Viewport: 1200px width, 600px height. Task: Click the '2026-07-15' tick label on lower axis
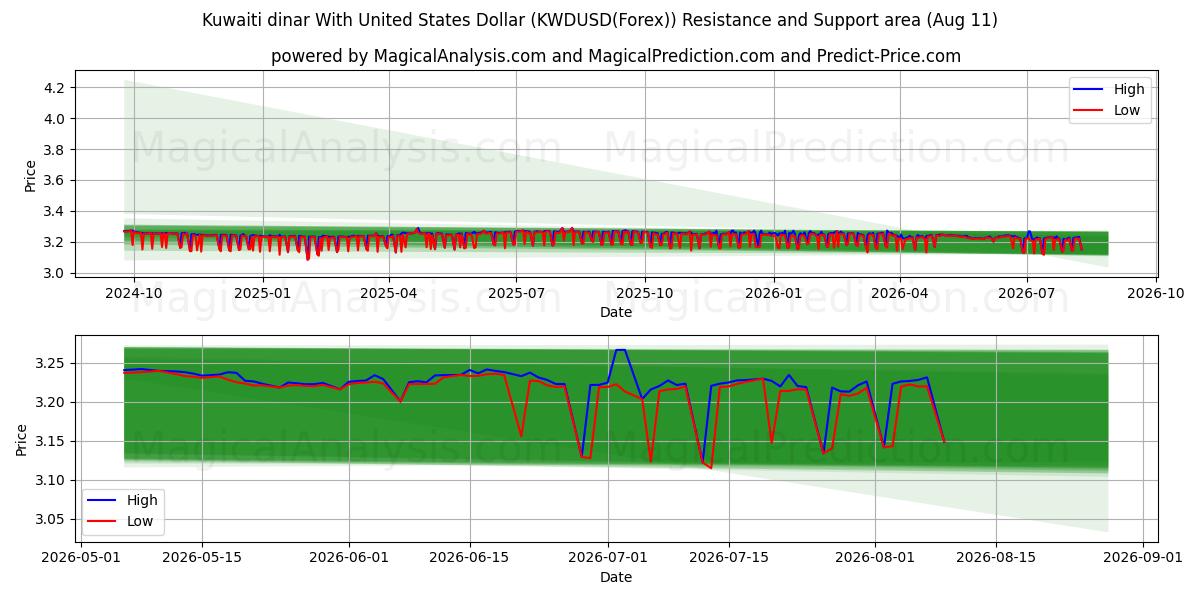(728, 558)
